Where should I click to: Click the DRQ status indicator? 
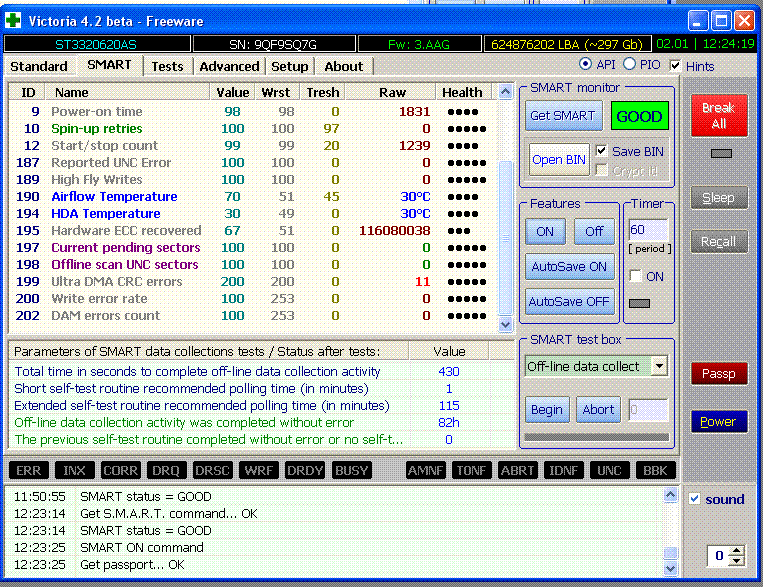pyautogui.click(x=166, y=471)
